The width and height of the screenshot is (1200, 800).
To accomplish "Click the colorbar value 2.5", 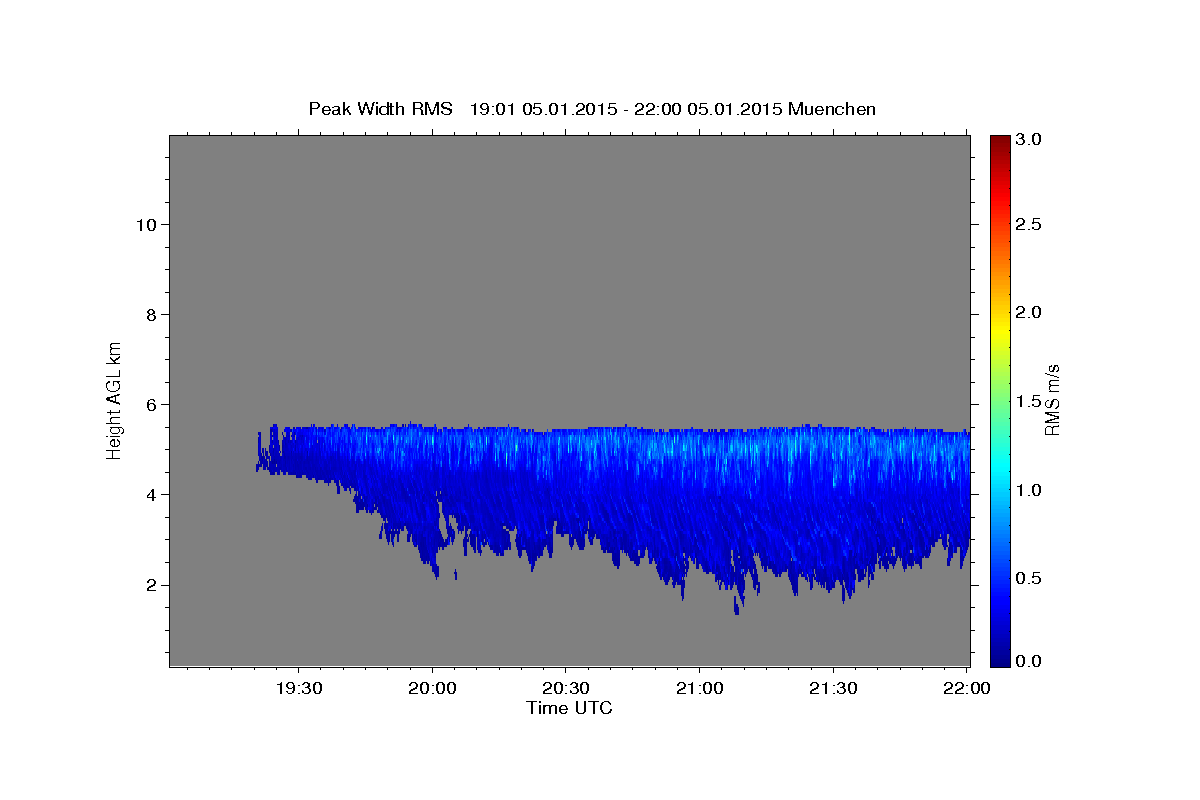I will coord(1029,224).
